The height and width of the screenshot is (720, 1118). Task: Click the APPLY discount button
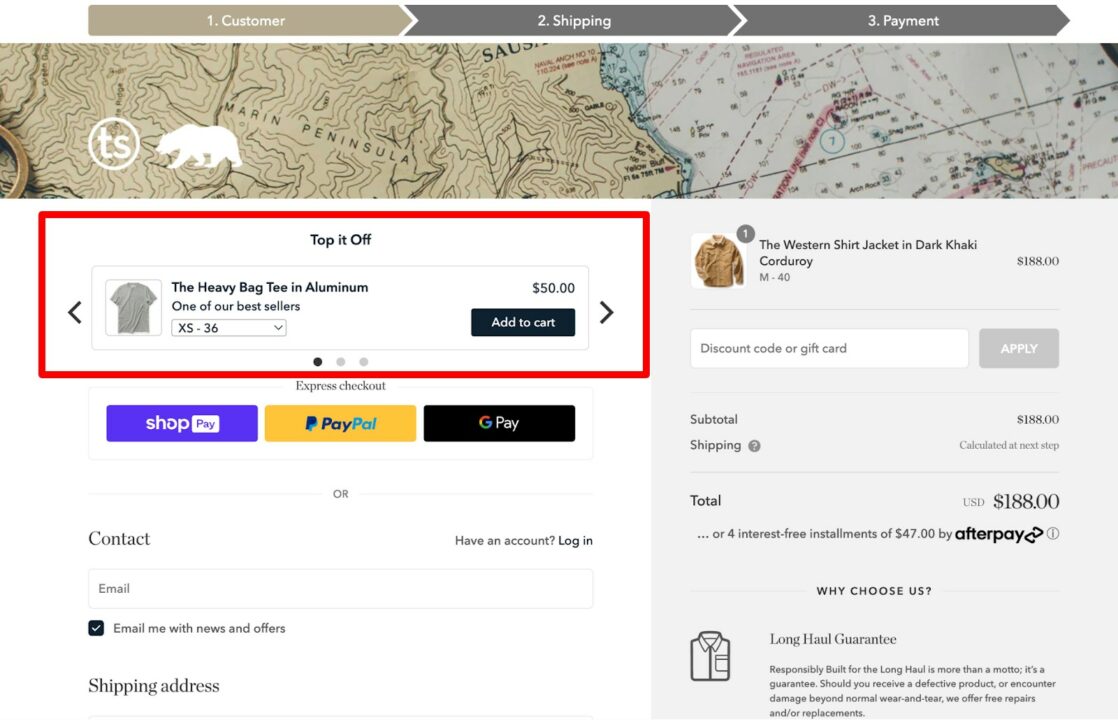pyautogui.click(x=1018, y=349)
